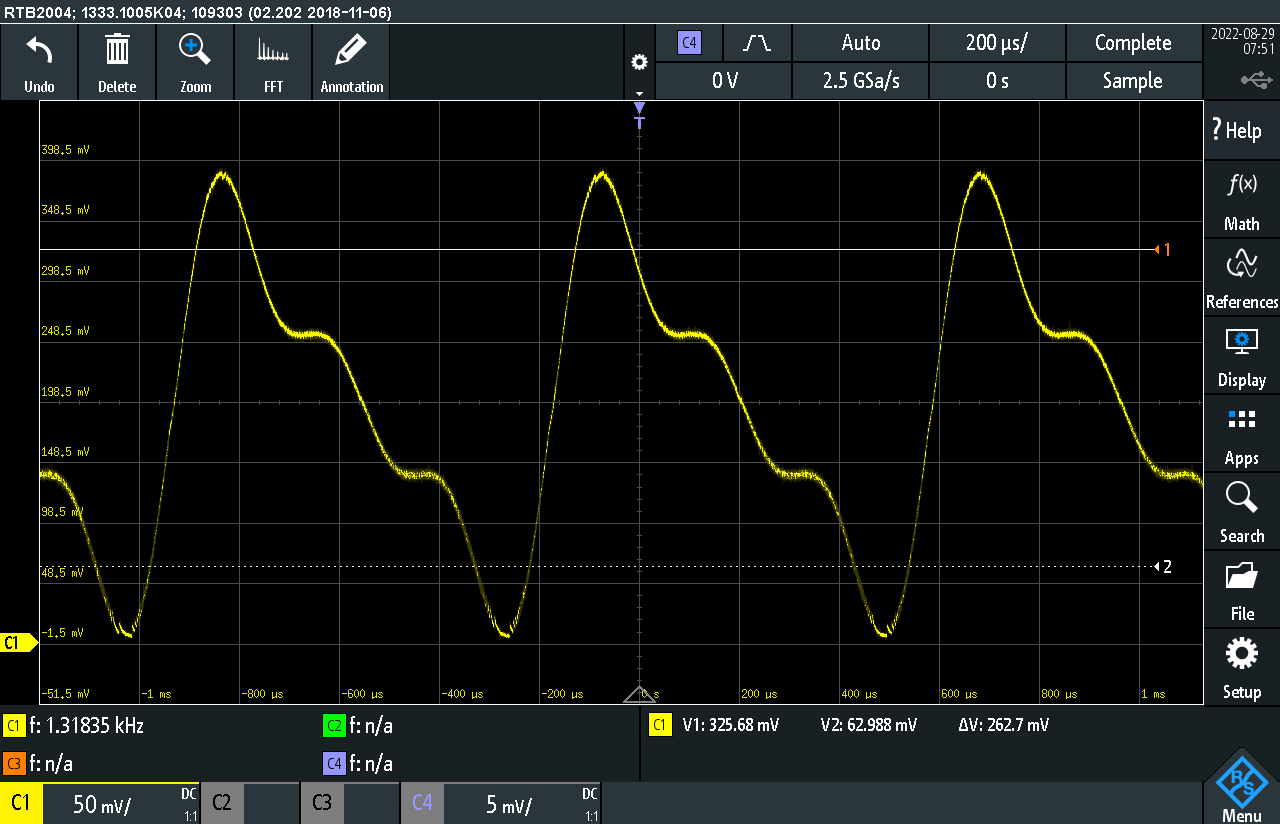This screenshot has width=1280, height=824.
Task: Open the C1 50 mV/ scale setting
Action: click(102, 804)
